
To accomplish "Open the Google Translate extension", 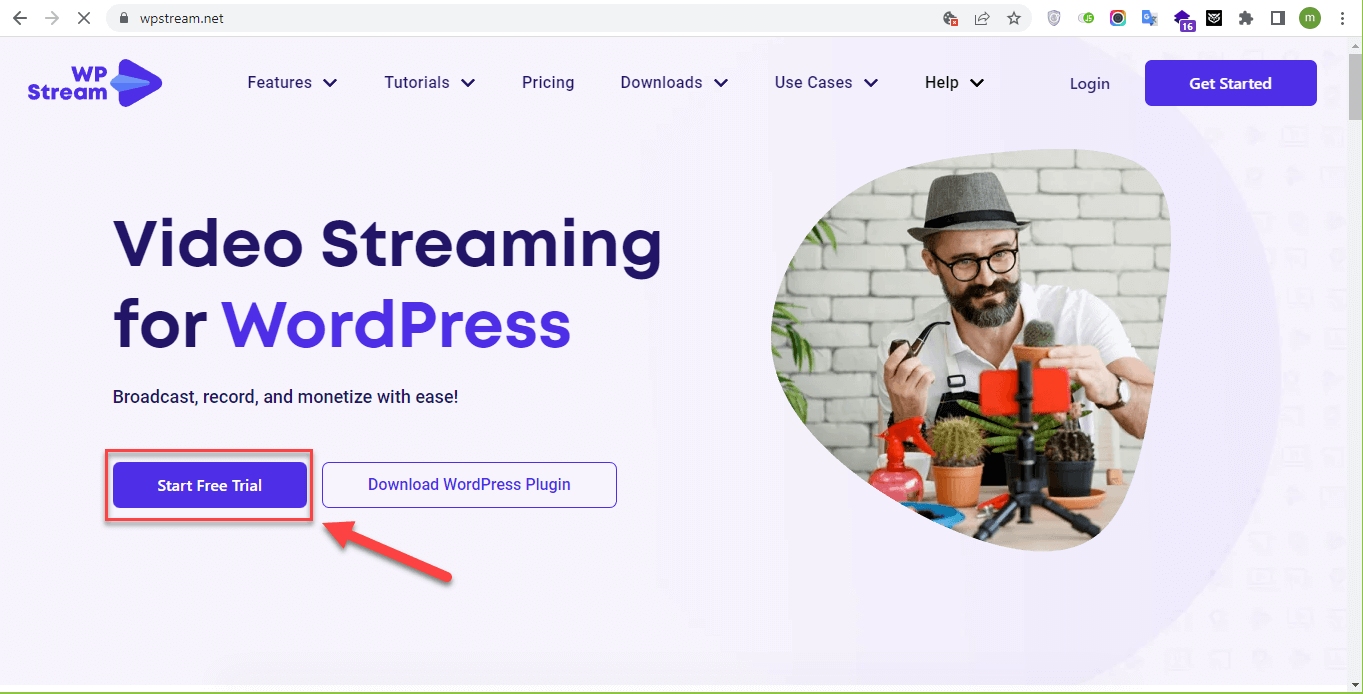I will (x=1150, y=18).
